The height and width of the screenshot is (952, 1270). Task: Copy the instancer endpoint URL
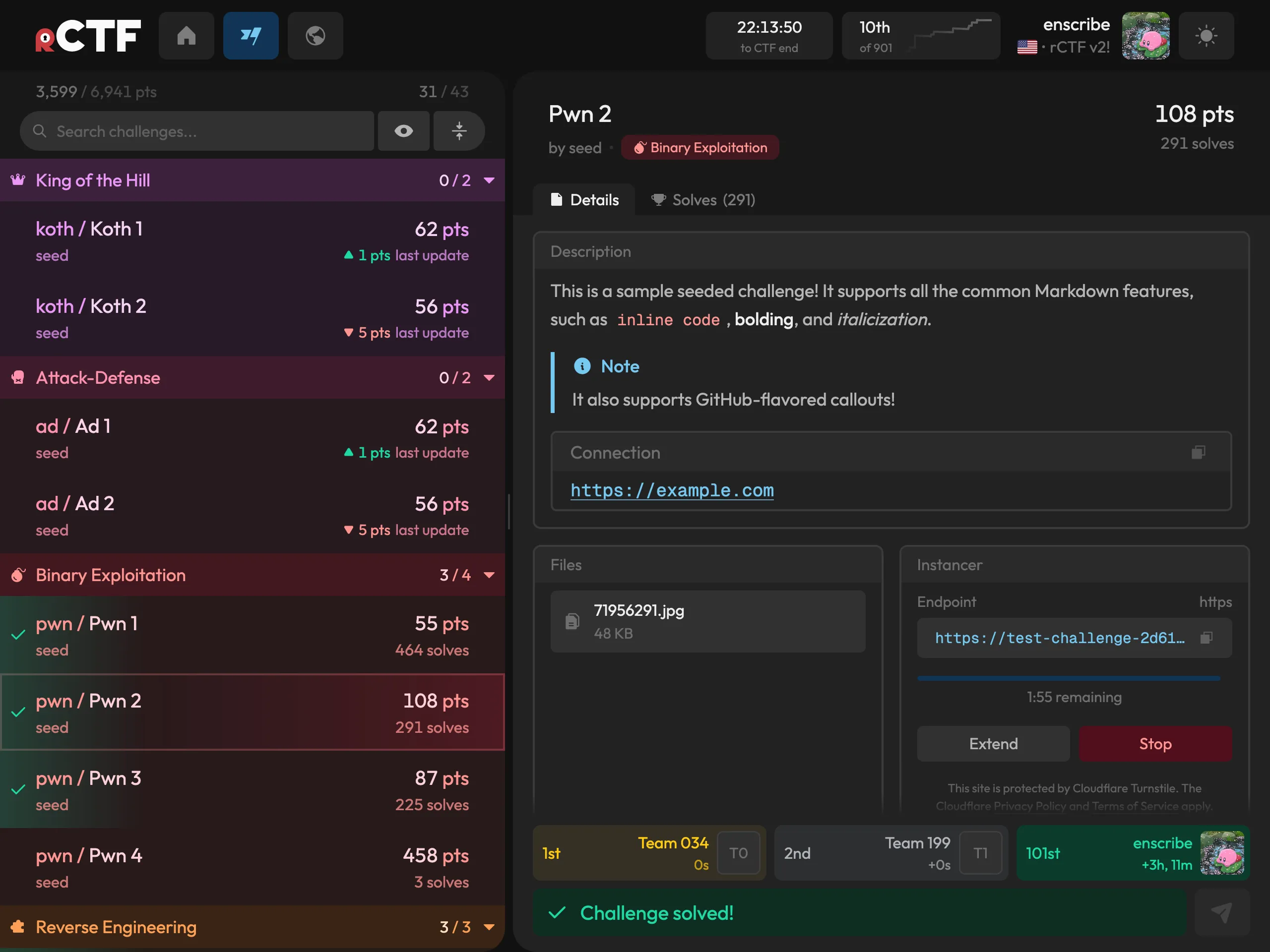pos(1206,638)
